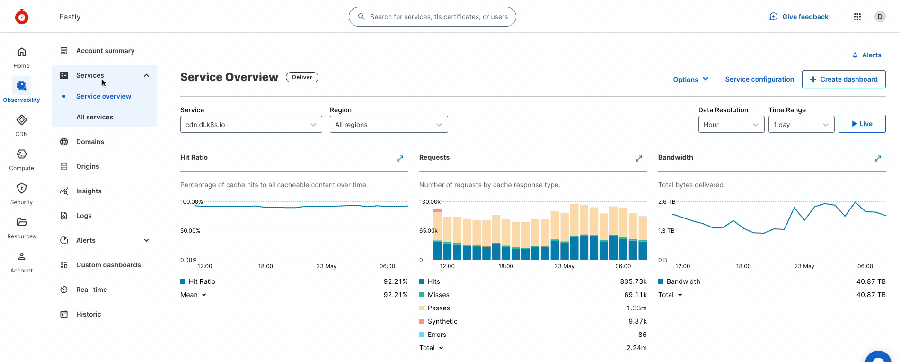The image size is (900, 362).
Task: Open the Observability section icon
Action: coord(22,86)
